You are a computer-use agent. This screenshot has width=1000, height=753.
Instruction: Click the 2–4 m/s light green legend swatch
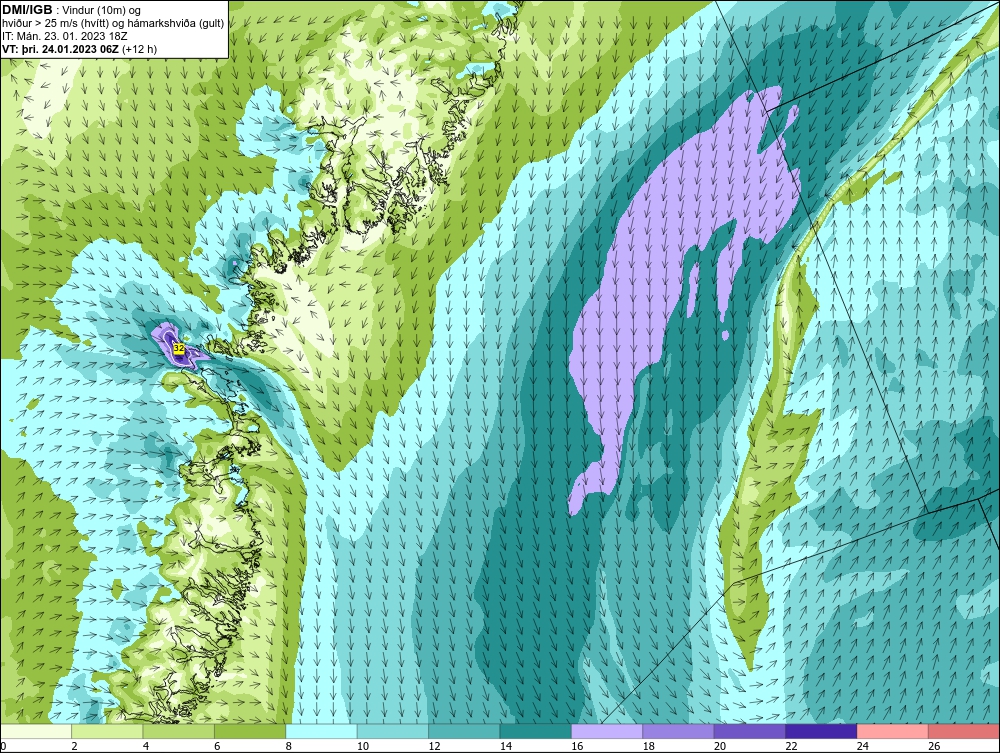pos(107,731)
